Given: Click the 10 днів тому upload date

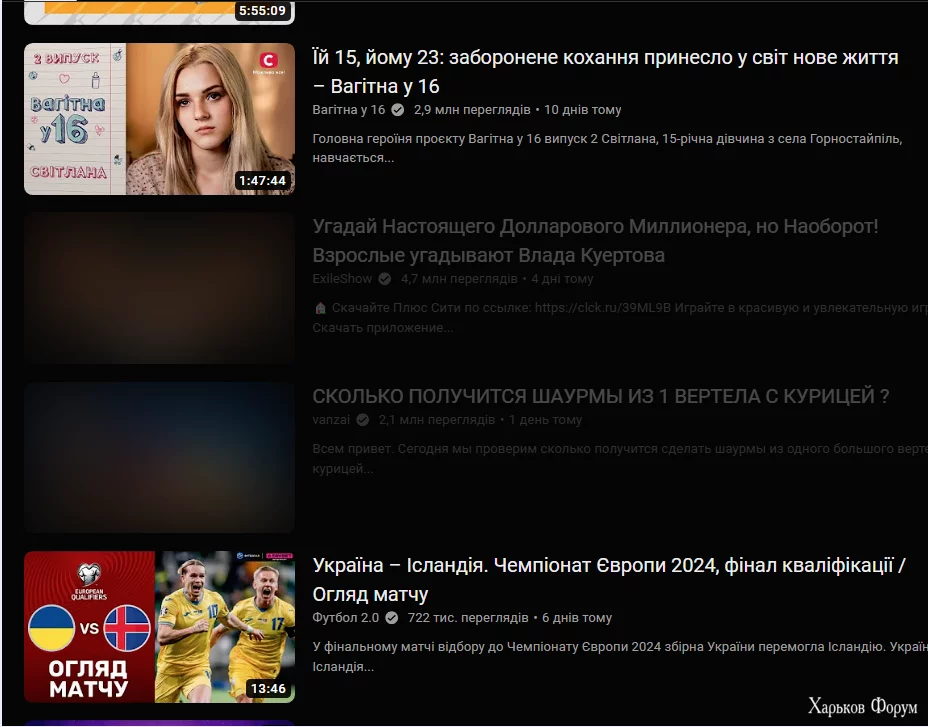Looking at the screenshot, I should (582, 110).
